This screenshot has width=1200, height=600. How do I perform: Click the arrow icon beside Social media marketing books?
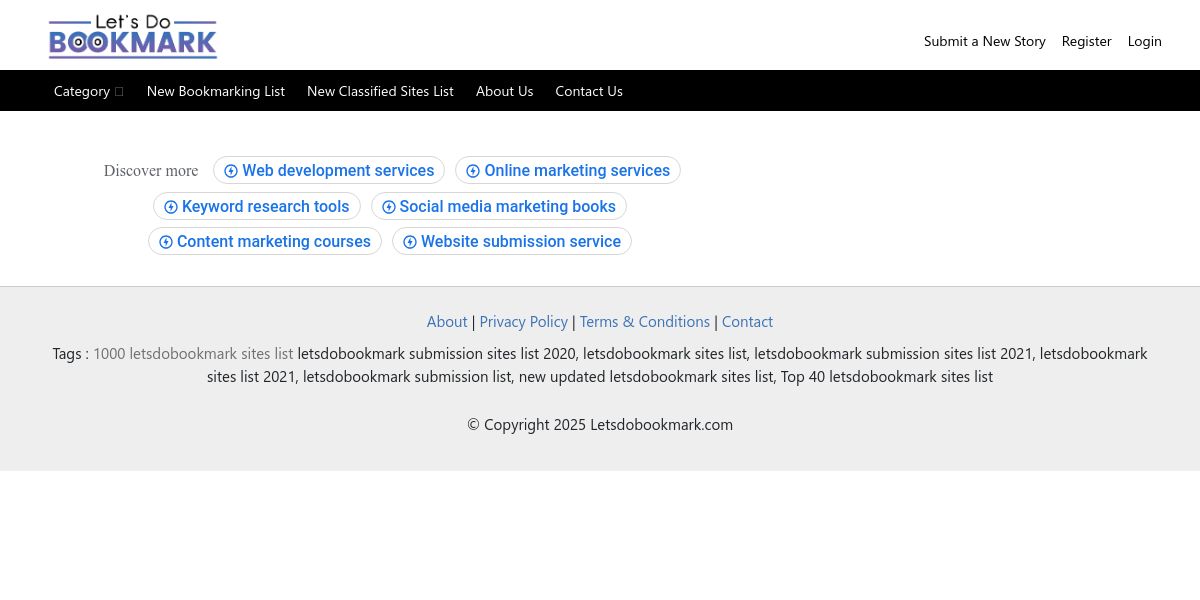click(x=389, y=207)
